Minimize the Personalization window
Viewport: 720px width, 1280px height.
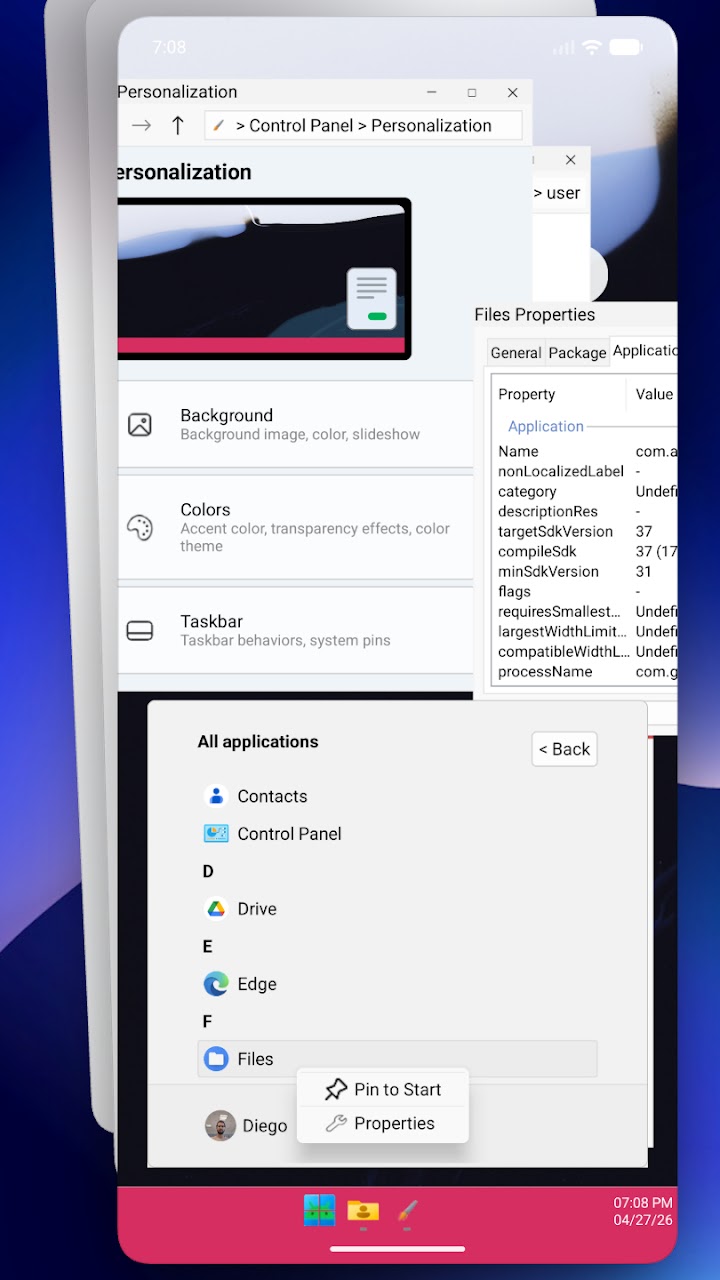click(x=432, y=92)
